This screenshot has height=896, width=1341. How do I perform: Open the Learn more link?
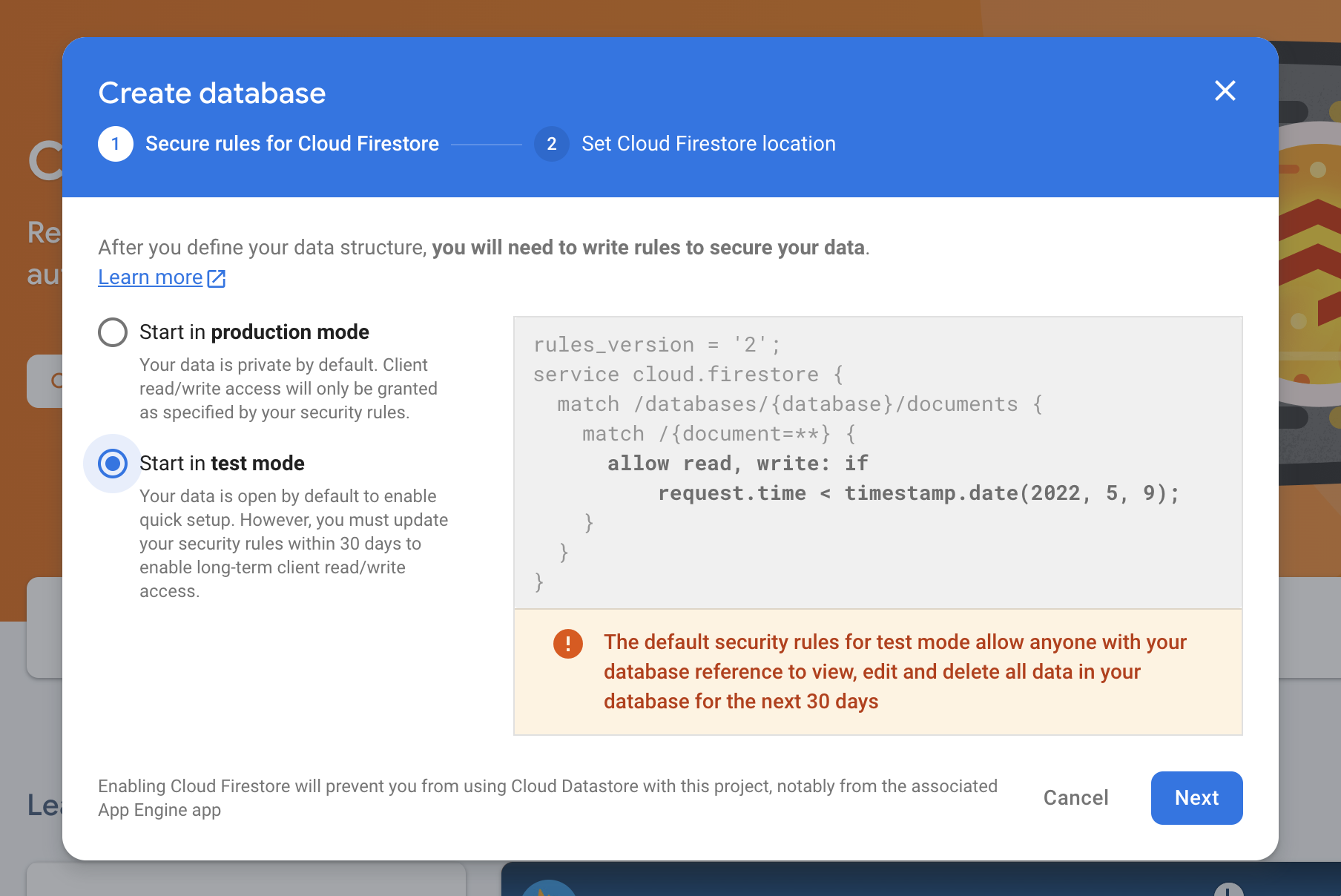point(151,277)
